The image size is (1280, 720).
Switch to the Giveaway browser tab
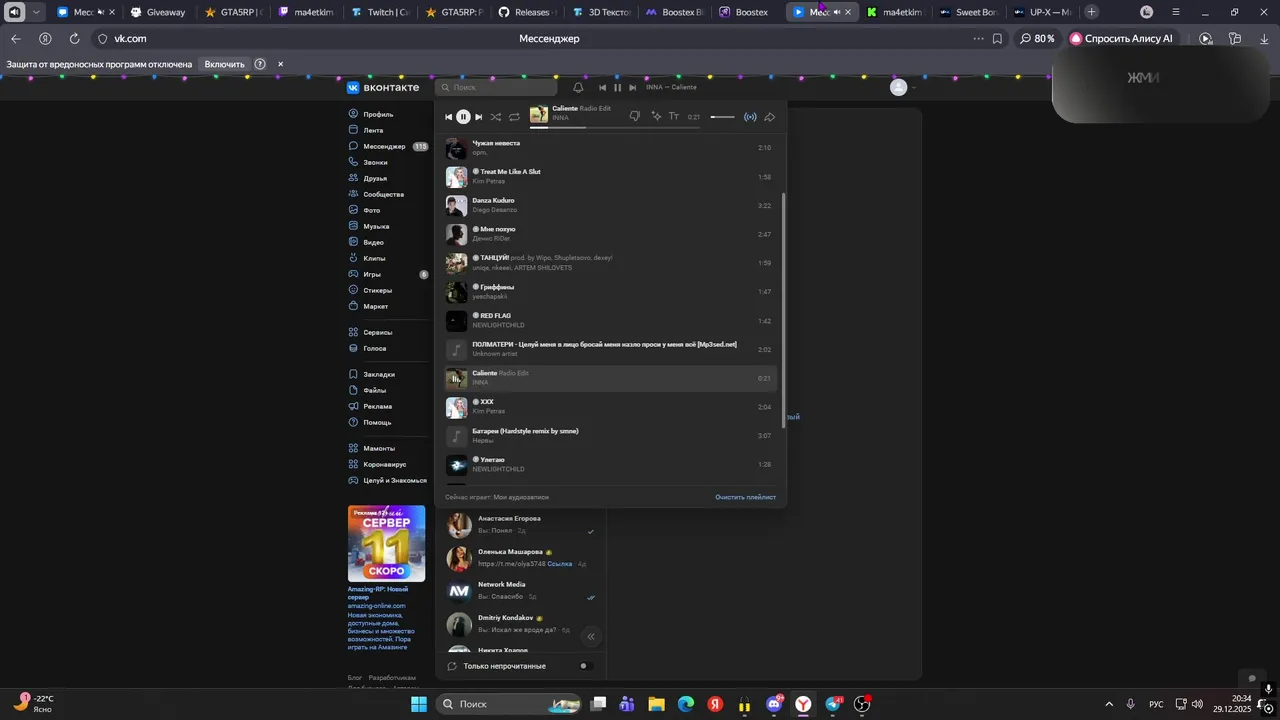[x=158, y=12]
